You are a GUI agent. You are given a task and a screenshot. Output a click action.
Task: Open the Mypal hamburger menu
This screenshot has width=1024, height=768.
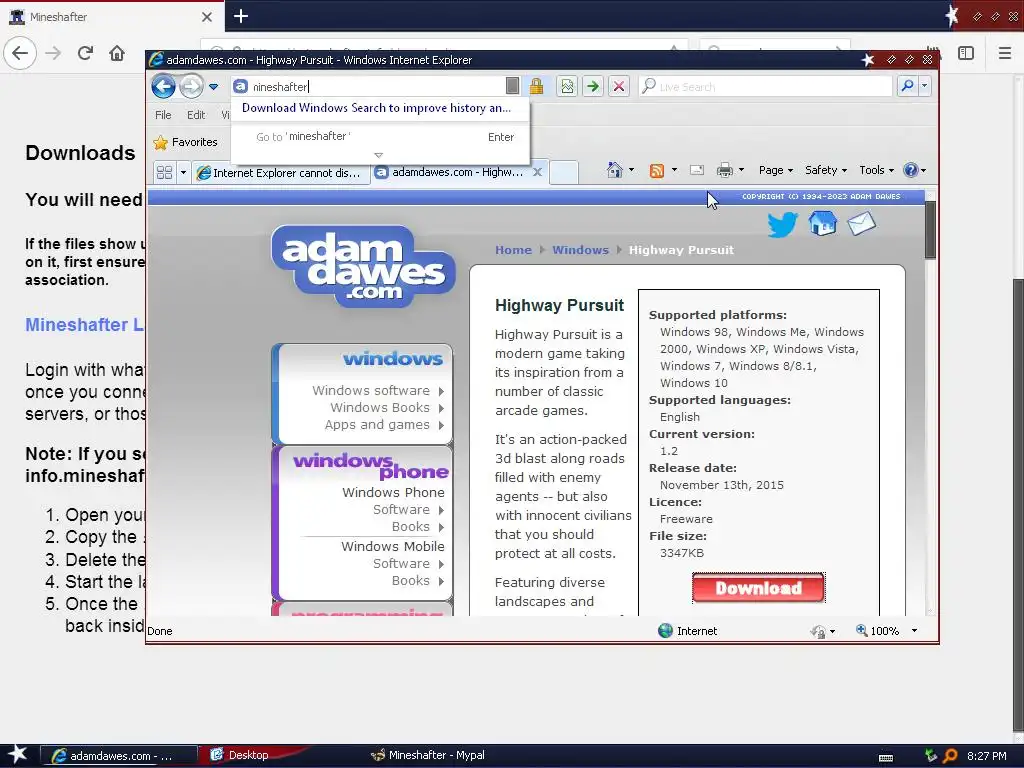tap(1005, 53)
